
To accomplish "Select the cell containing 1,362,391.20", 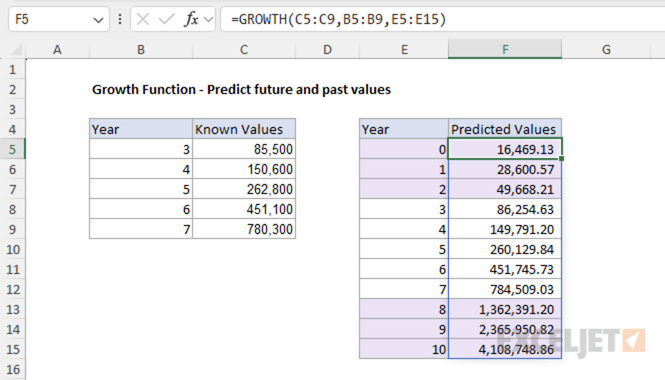I will 505,309.
